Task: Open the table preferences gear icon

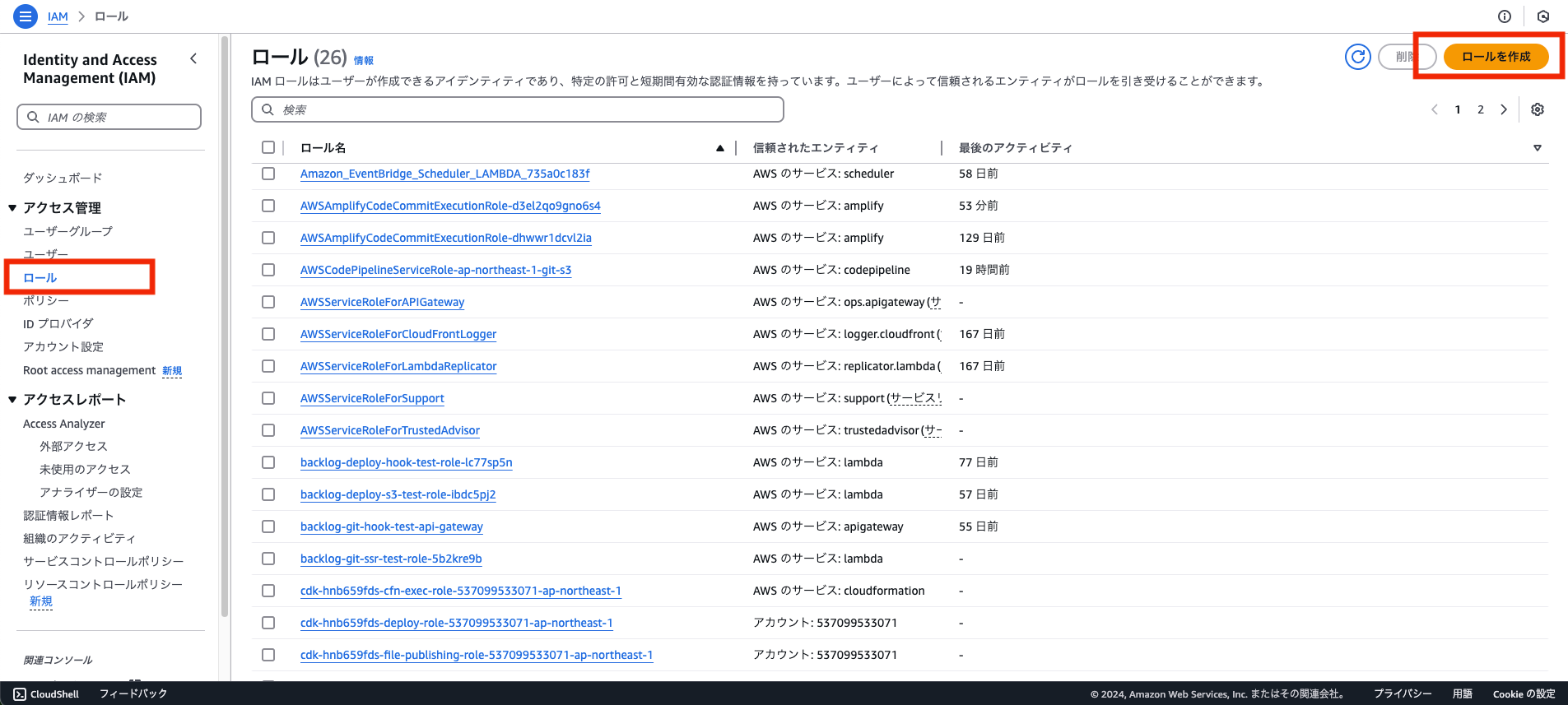Action: pyautogui.click(x=1537, y=109)
